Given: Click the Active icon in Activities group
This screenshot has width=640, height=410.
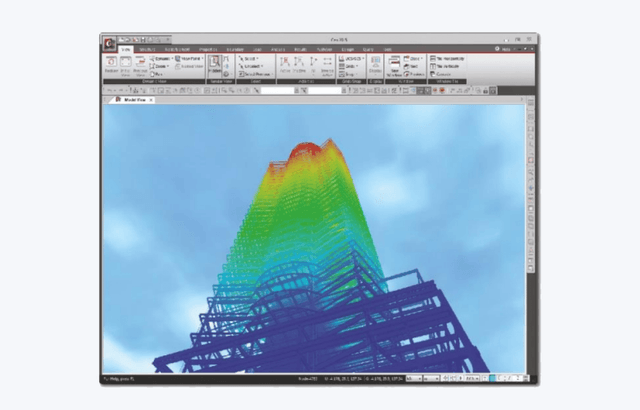Looking at the screenshot, I should [285, 64].
